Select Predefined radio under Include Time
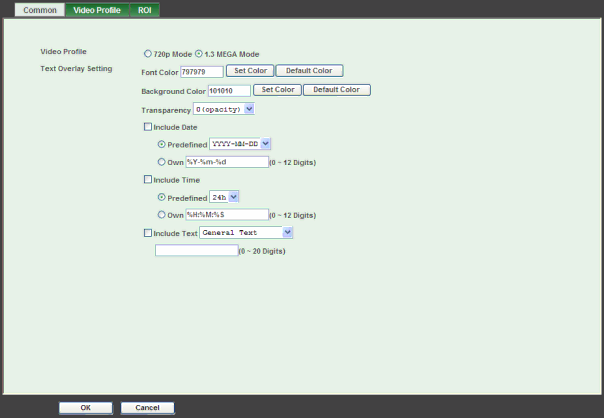The height and width of the screenshot is (418, 604). [x=161, y=197]
